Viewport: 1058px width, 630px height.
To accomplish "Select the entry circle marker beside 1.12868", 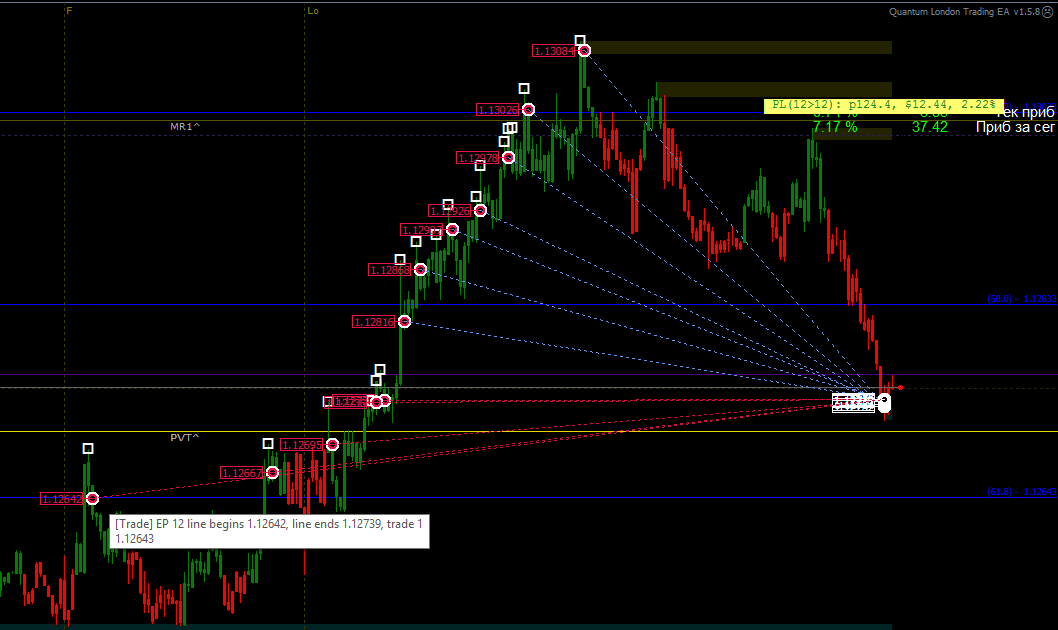I will pos(420,270).
